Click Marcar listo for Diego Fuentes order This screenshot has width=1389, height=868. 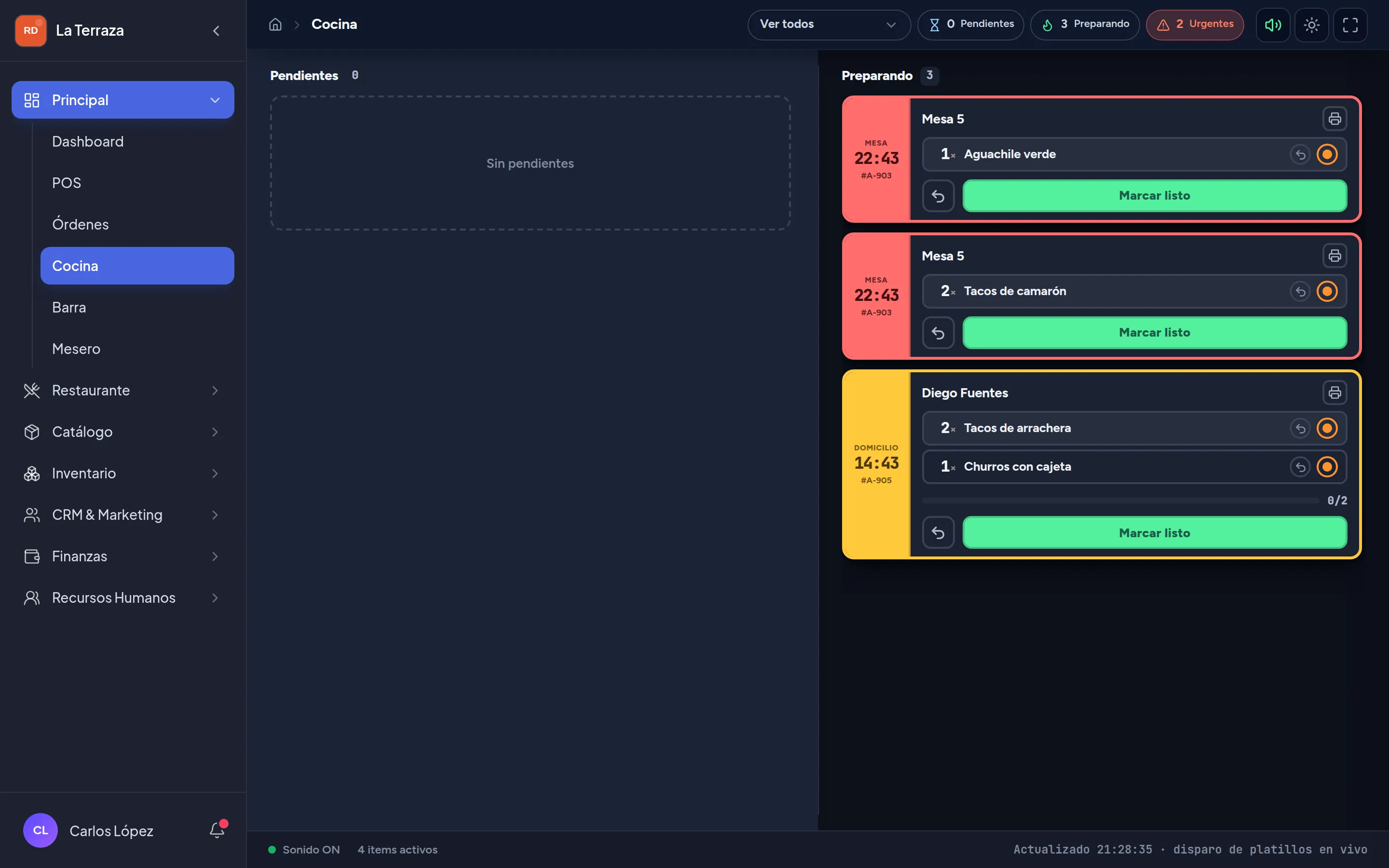click(x=1154, y=533)
